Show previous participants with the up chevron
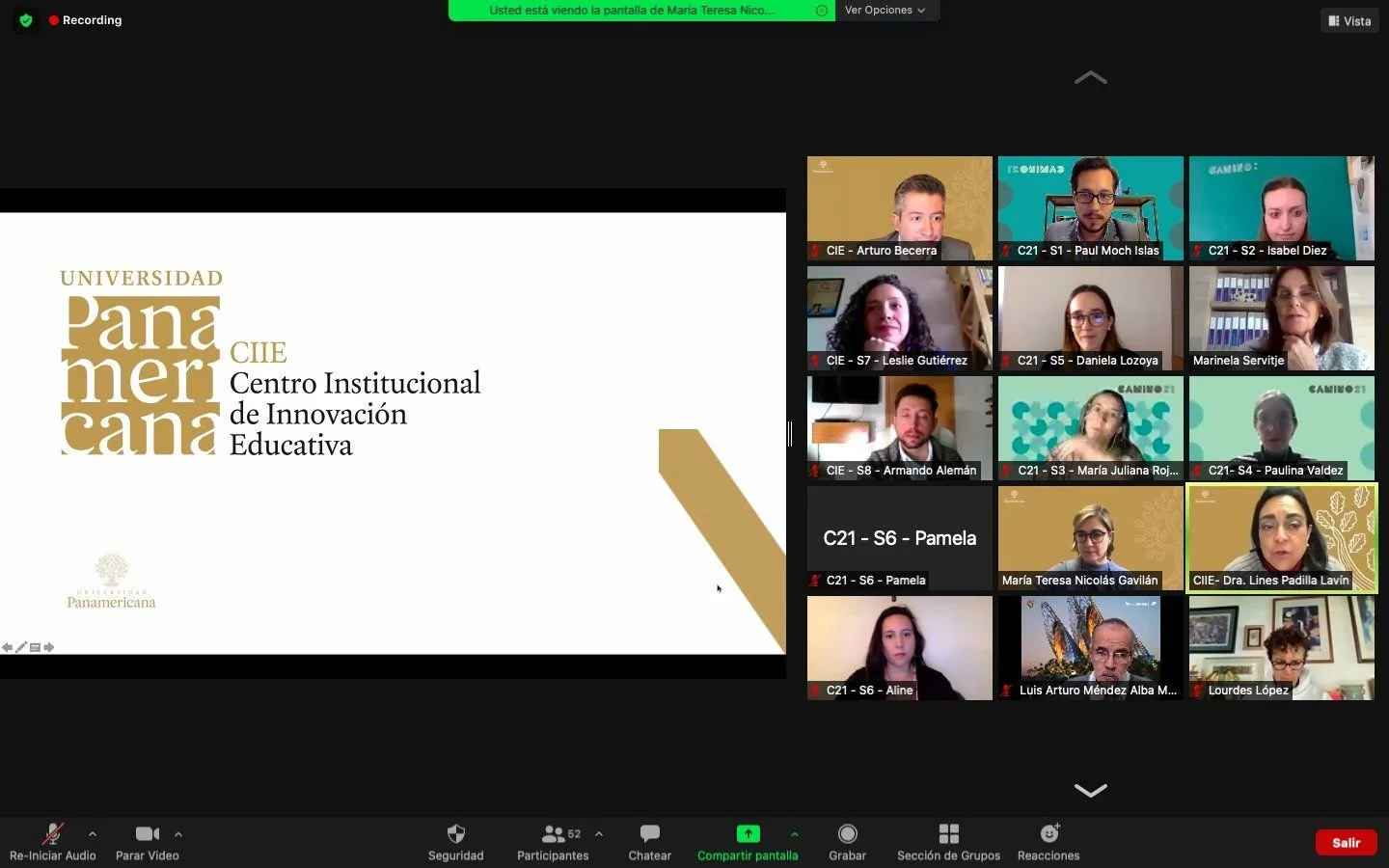The width and height of the screenshot is (1389, 868). click(1091, 78)
